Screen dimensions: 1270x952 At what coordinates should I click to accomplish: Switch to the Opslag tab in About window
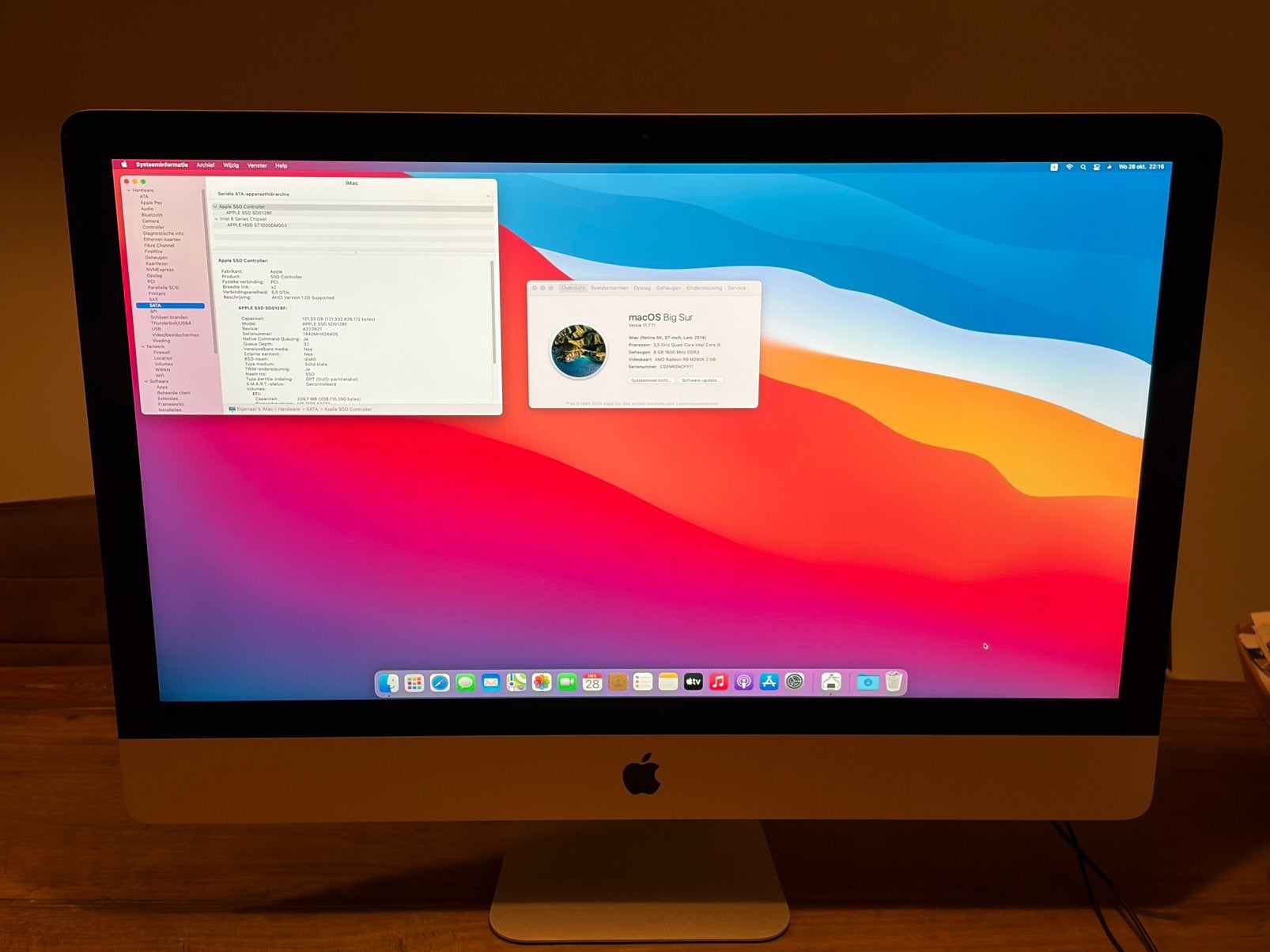click(642, 288)
